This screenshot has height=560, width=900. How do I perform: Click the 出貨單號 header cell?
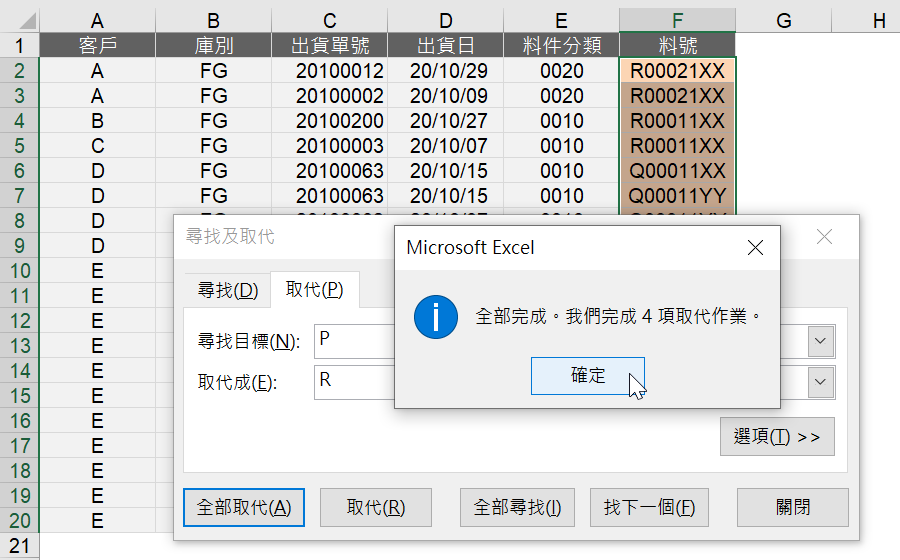[x=329, y=45]
